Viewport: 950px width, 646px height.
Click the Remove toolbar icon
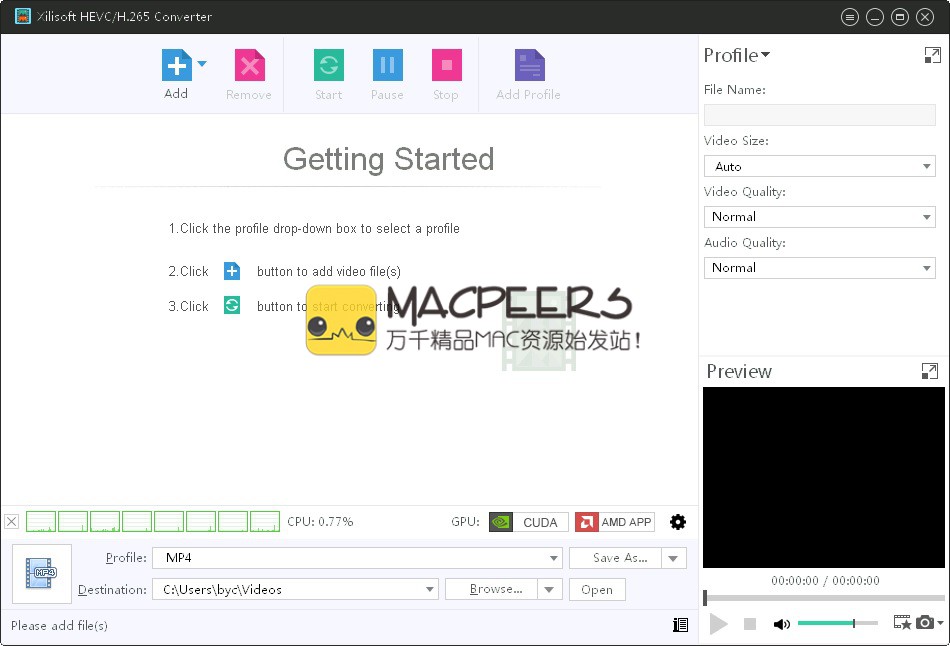(x=250, y=65)
